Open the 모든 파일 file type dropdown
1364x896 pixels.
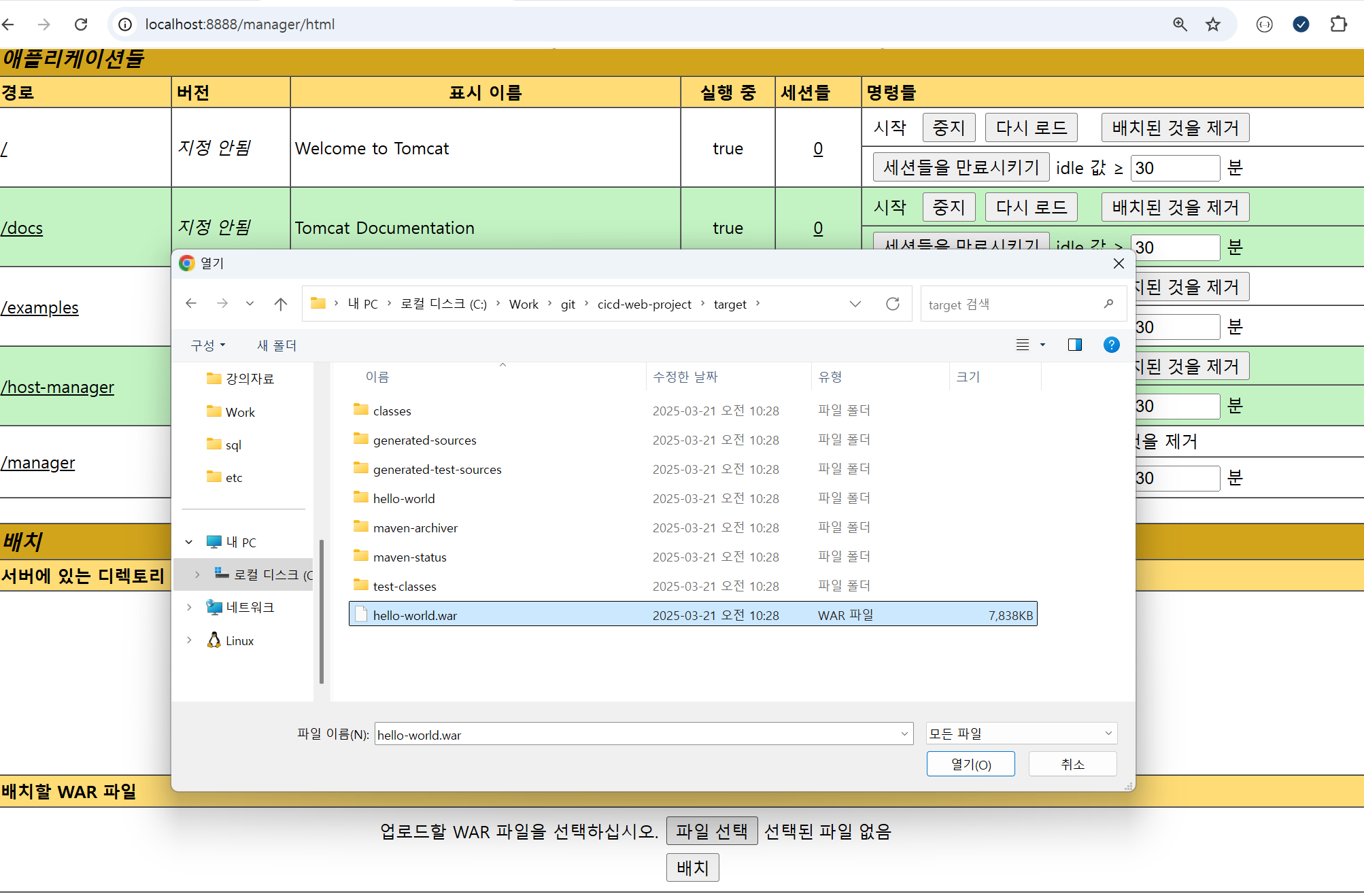tap(1021, 734)
